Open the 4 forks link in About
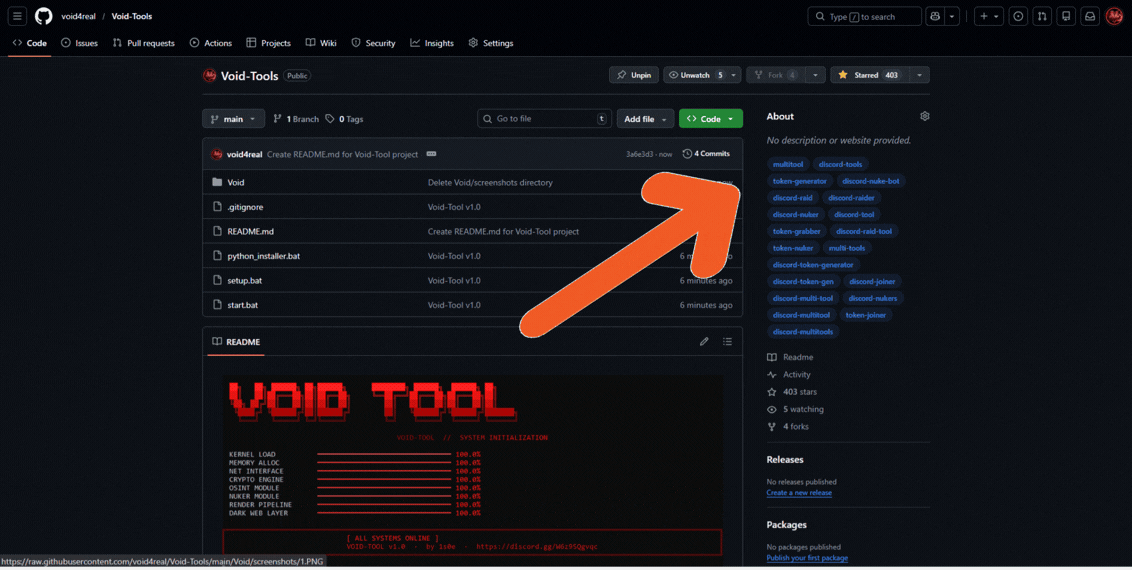 [788, 426]
